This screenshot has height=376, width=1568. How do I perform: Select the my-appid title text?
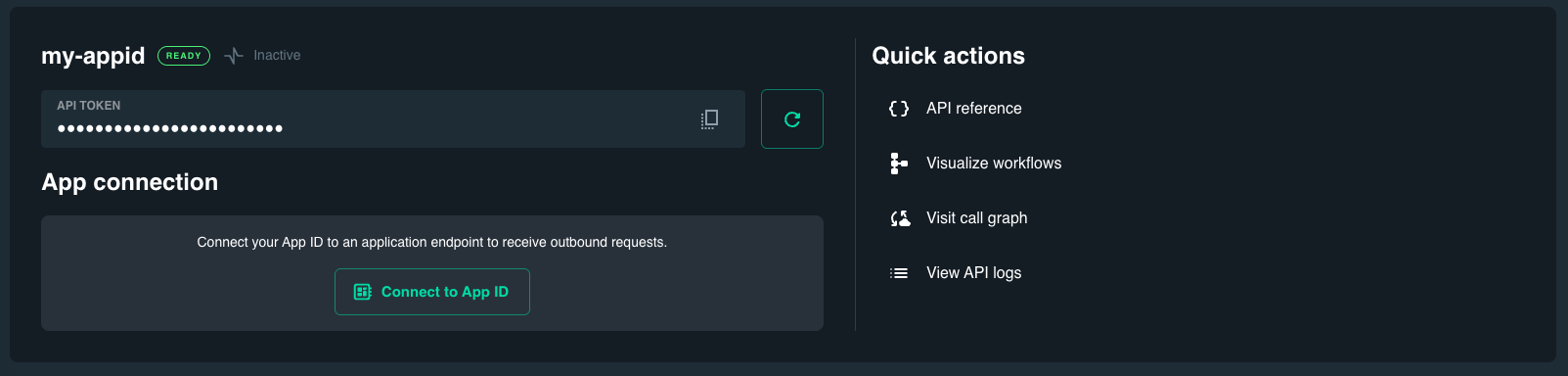93,56
